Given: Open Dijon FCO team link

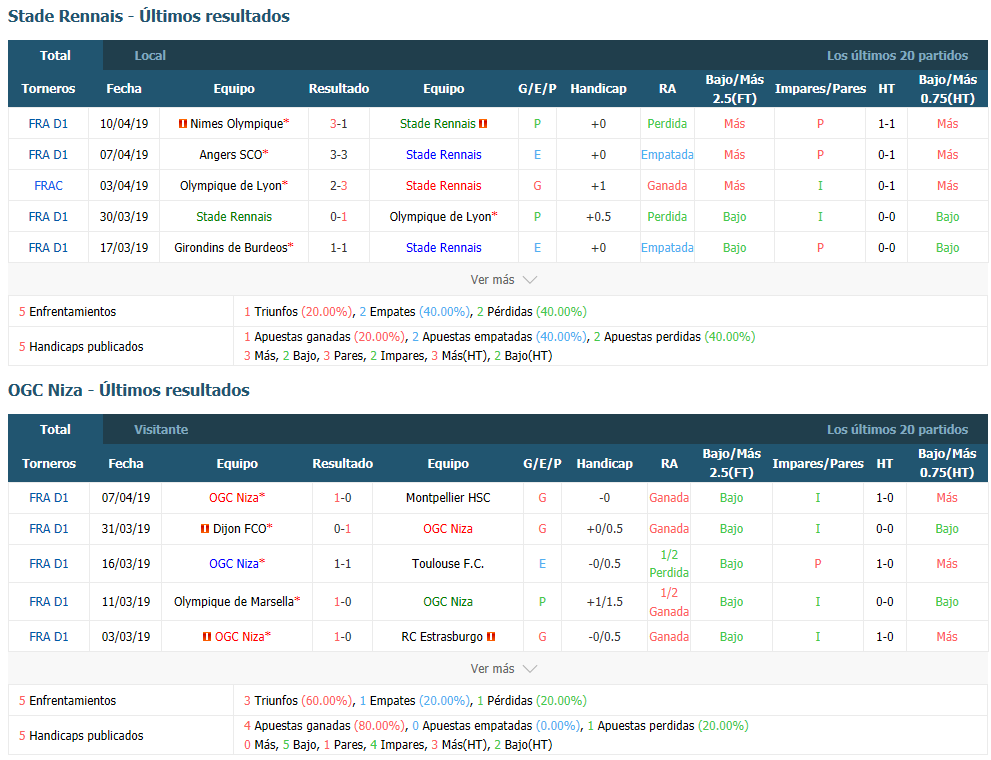Looking at the screenshot, I should (240, 529).
